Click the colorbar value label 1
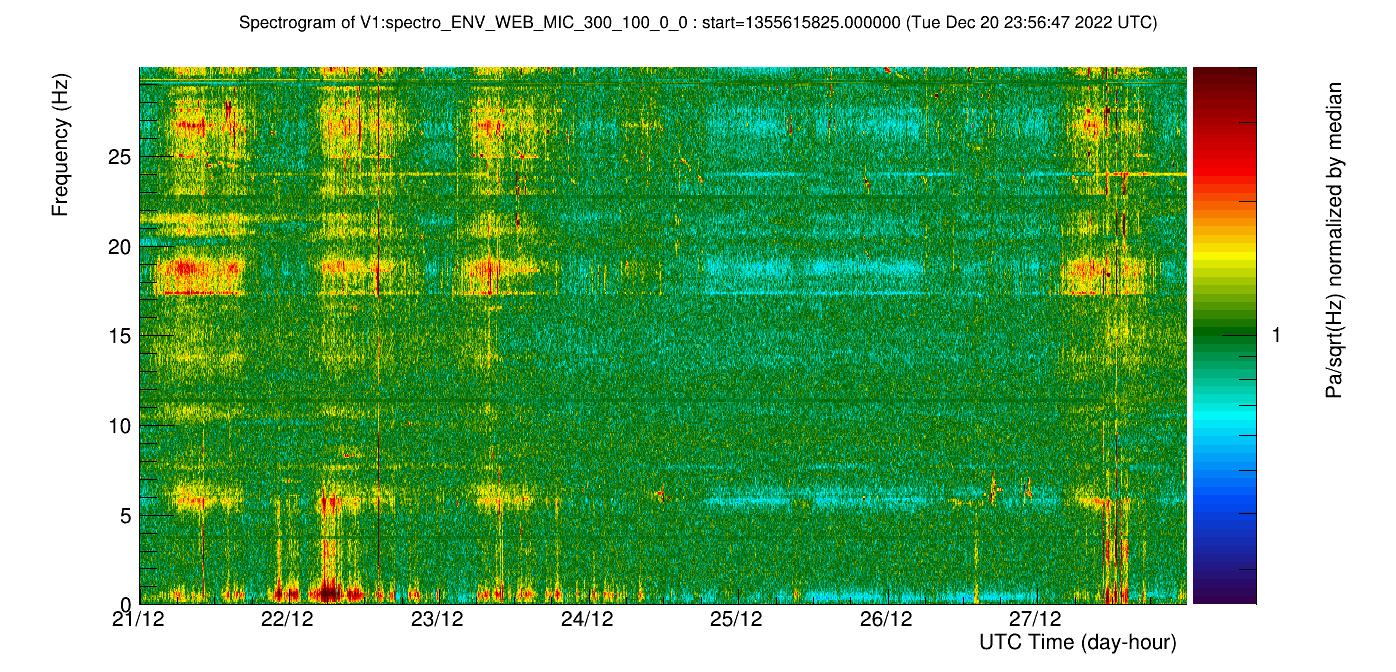Viewport: 1396px width, 672px height. (x=1275, y=336)
